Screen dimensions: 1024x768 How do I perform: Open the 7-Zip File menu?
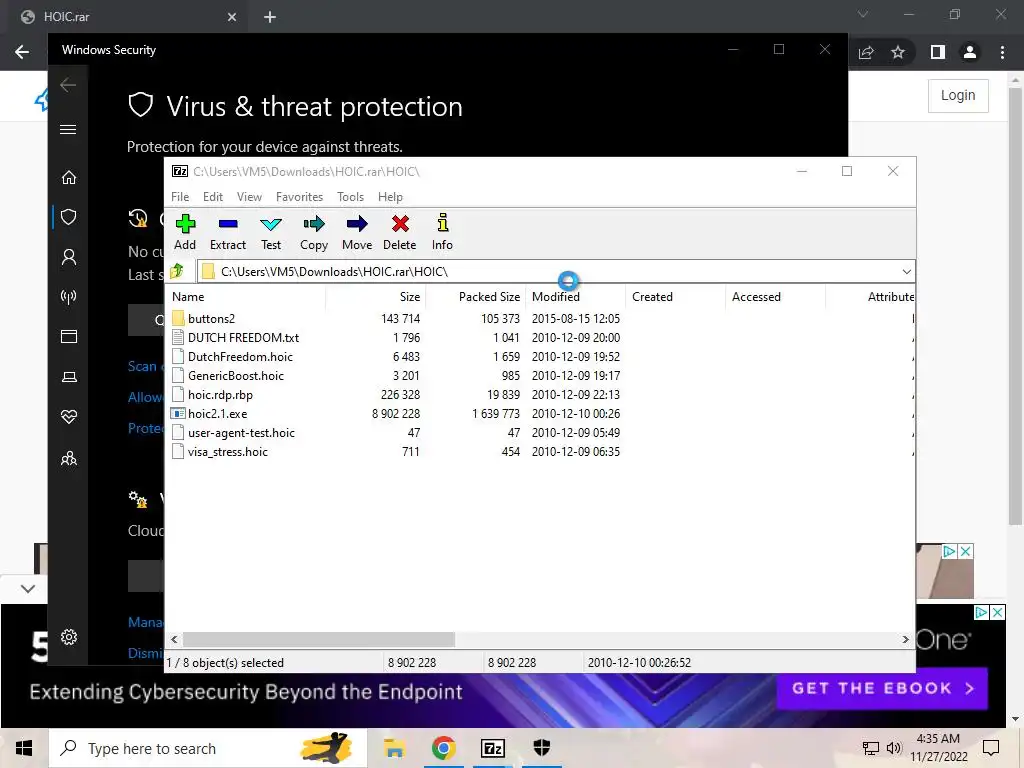(x=180, y=197)
